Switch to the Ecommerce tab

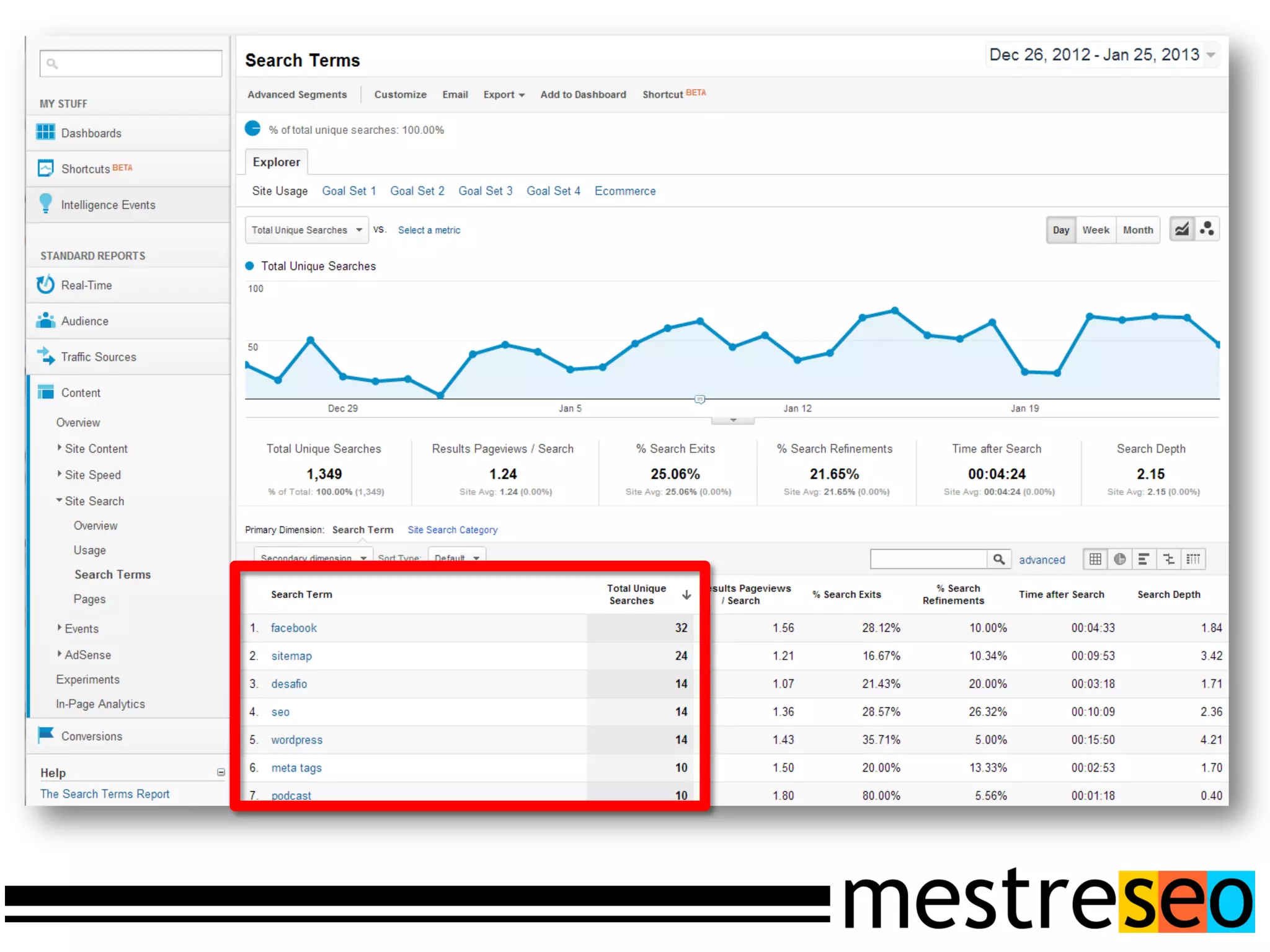[624, 191]
